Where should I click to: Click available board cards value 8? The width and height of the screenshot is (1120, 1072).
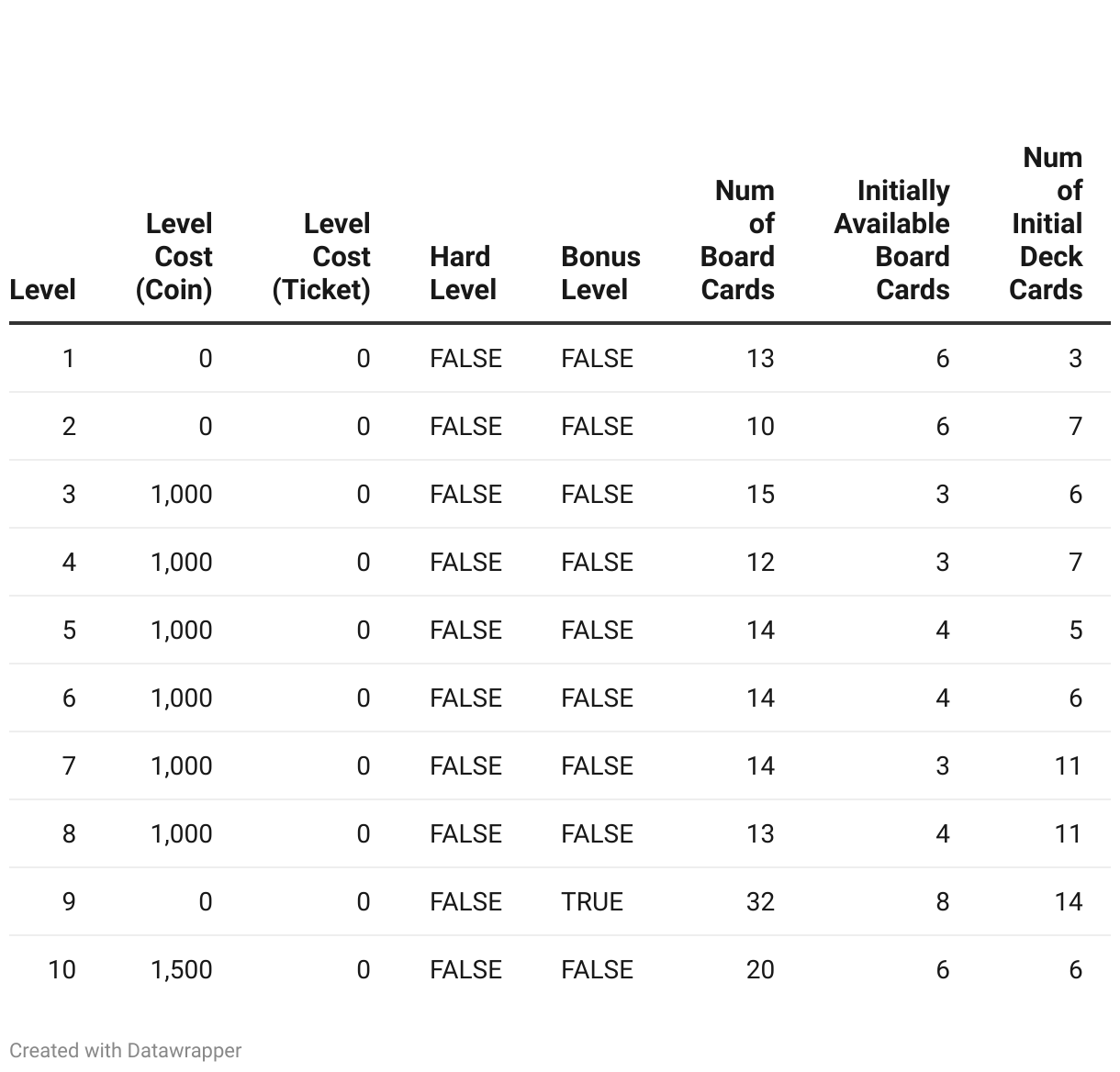(942, 901)
